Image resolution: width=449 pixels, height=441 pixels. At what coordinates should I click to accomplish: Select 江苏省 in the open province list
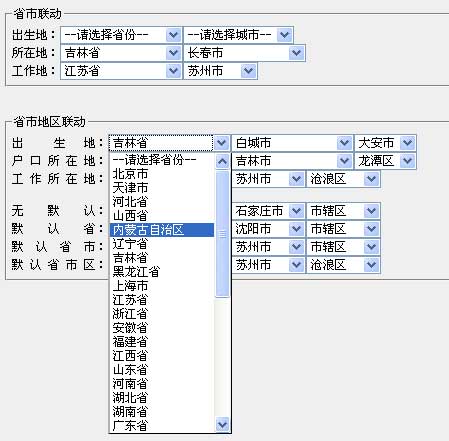pyautogui.click(x=162, y=300)
